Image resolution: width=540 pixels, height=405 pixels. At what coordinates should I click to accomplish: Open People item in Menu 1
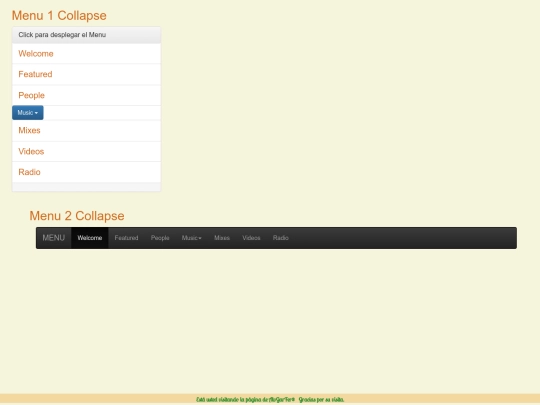click(31, 95)
